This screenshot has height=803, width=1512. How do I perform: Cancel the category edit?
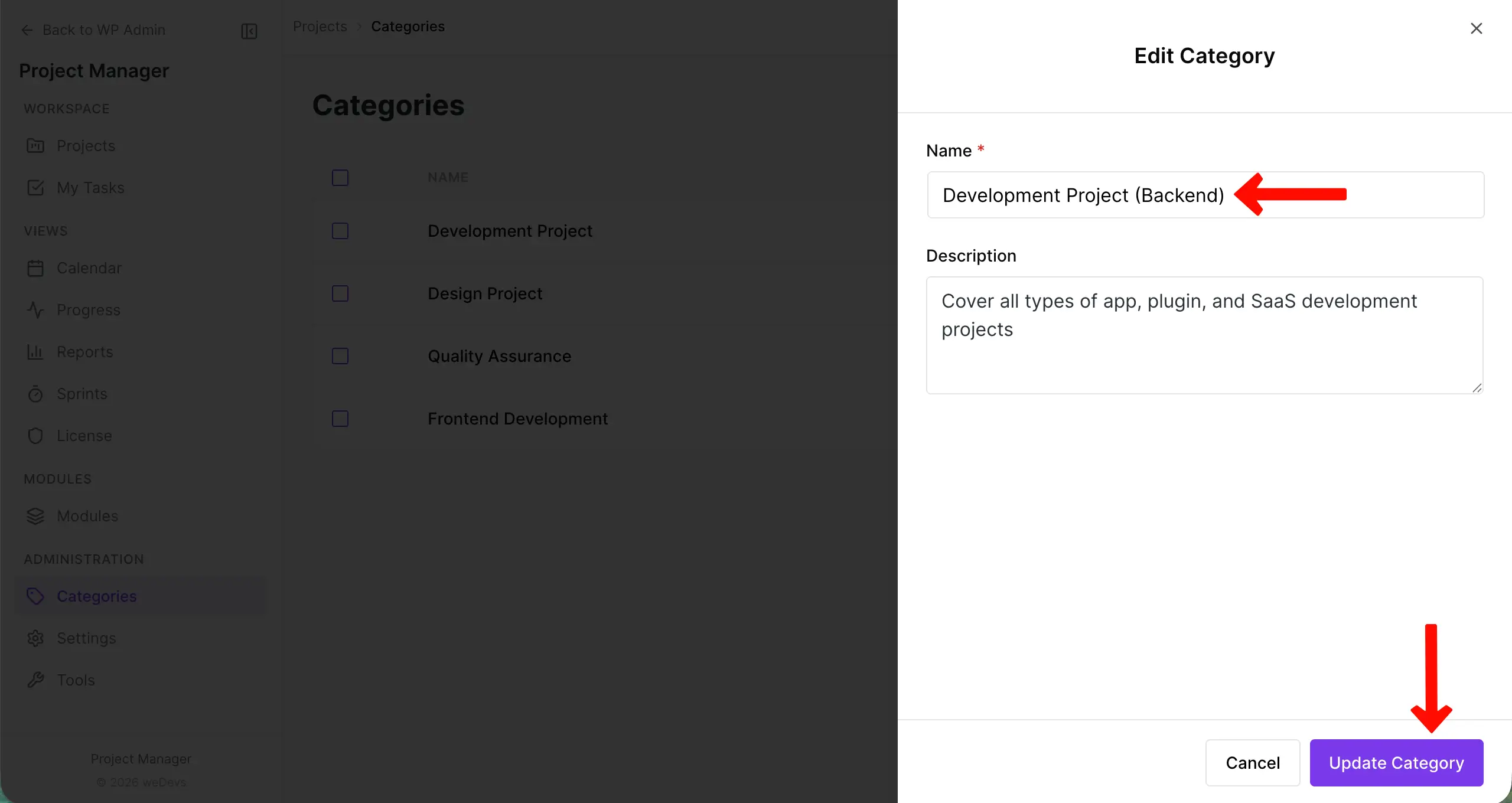pyautogui.click(x=1252, y=762)
